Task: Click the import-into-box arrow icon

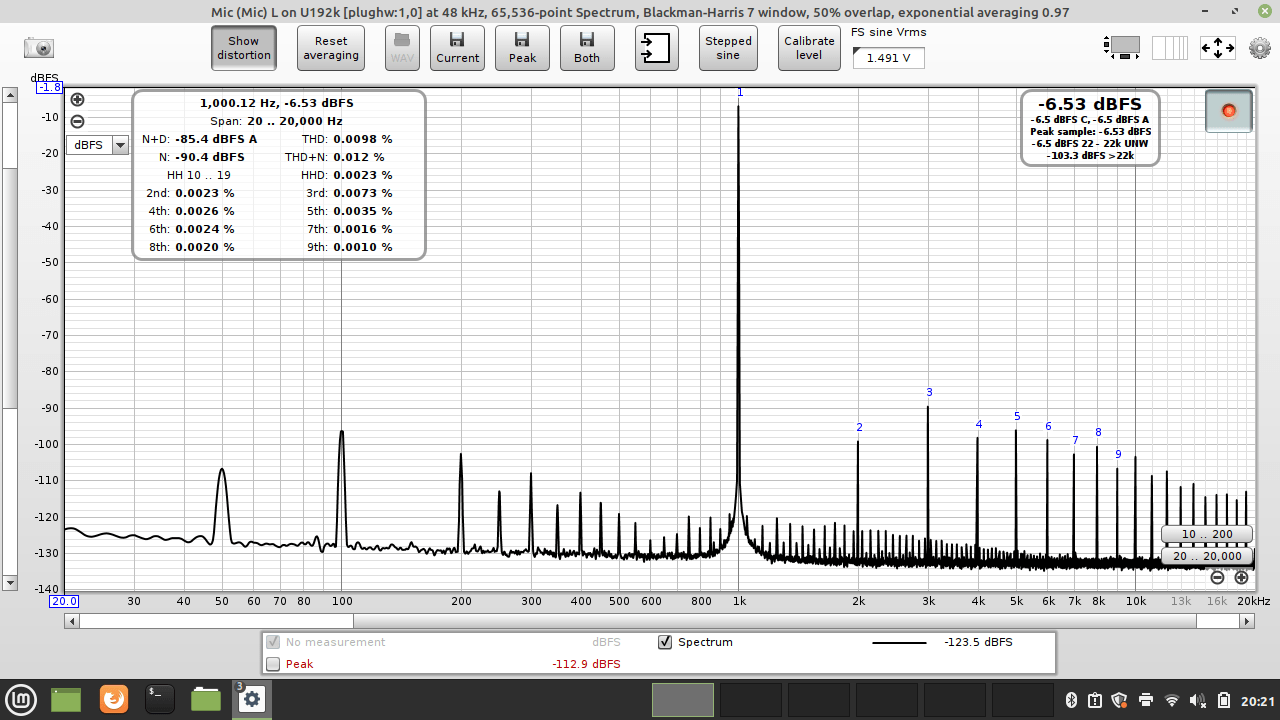Action: tap(657, 48)
